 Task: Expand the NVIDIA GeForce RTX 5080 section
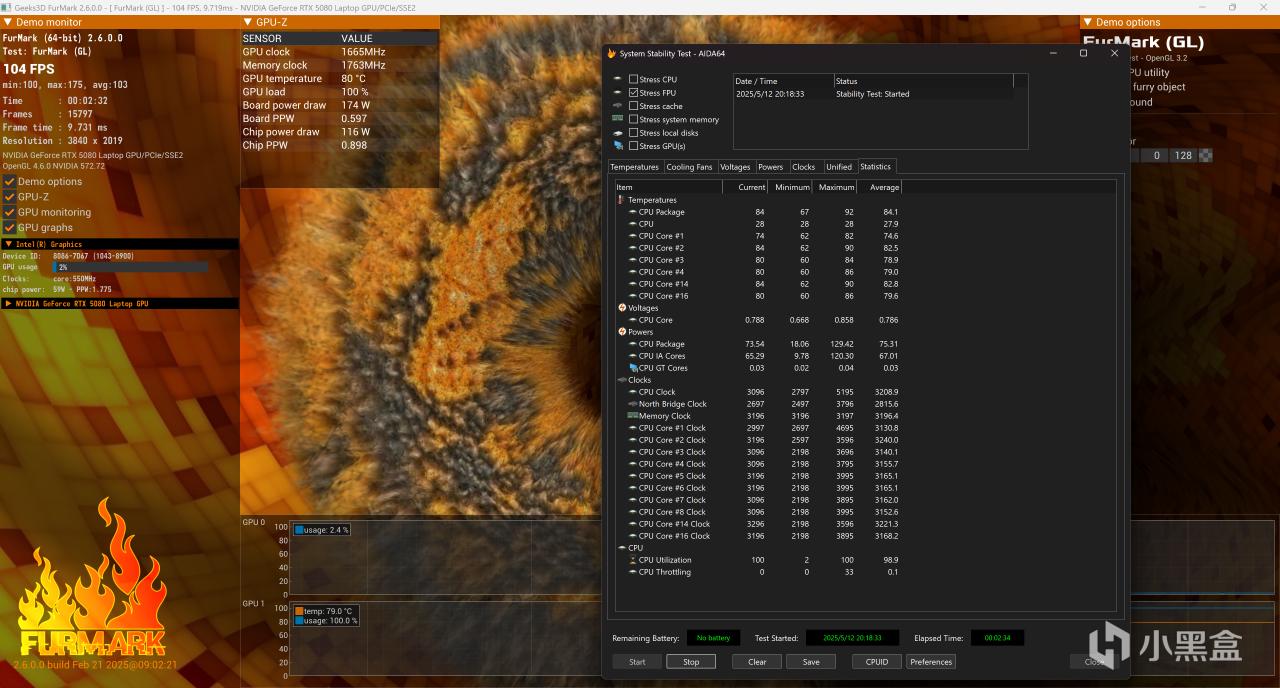(x=9, y=303)
